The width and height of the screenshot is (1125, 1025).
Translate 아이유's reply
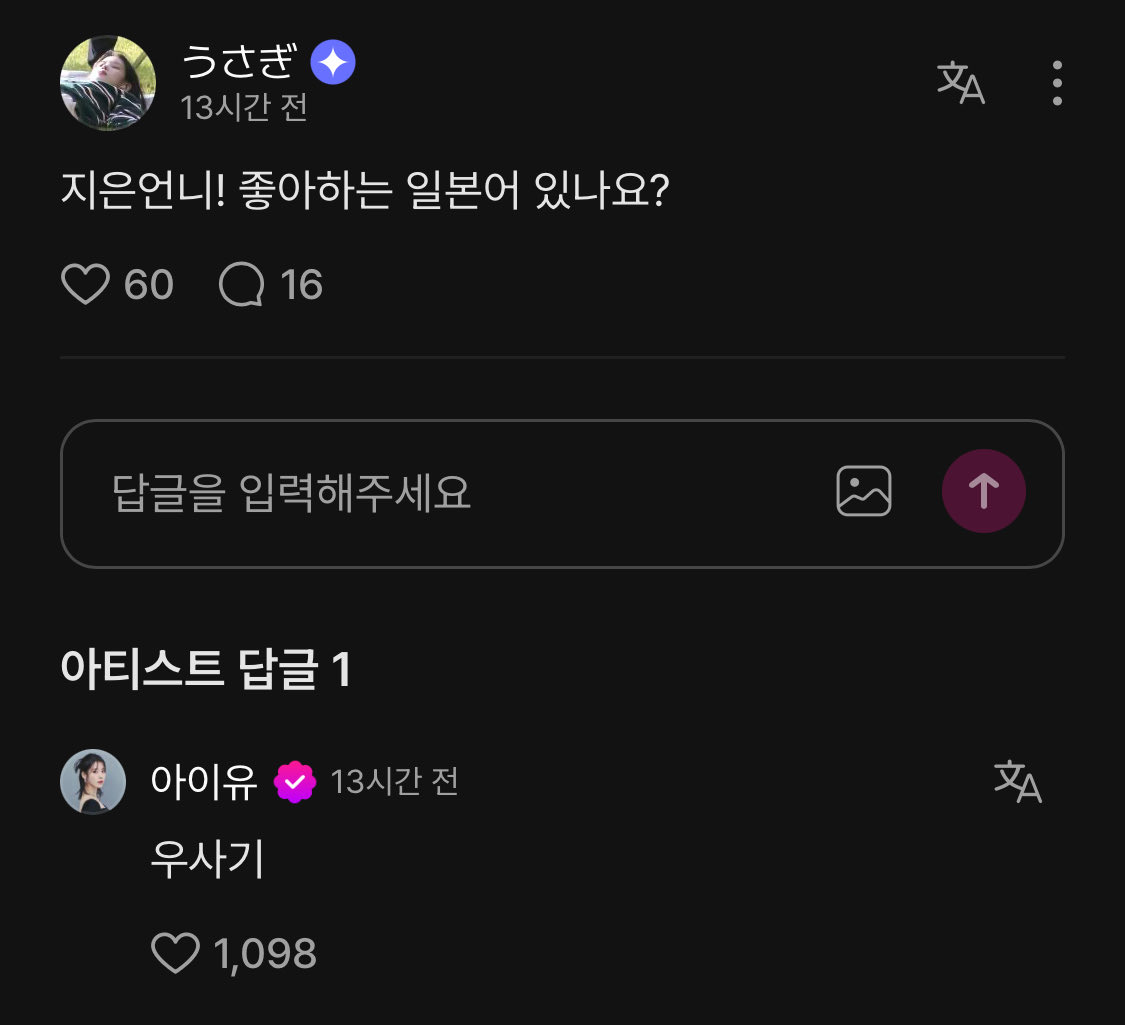pos(1017,781)
